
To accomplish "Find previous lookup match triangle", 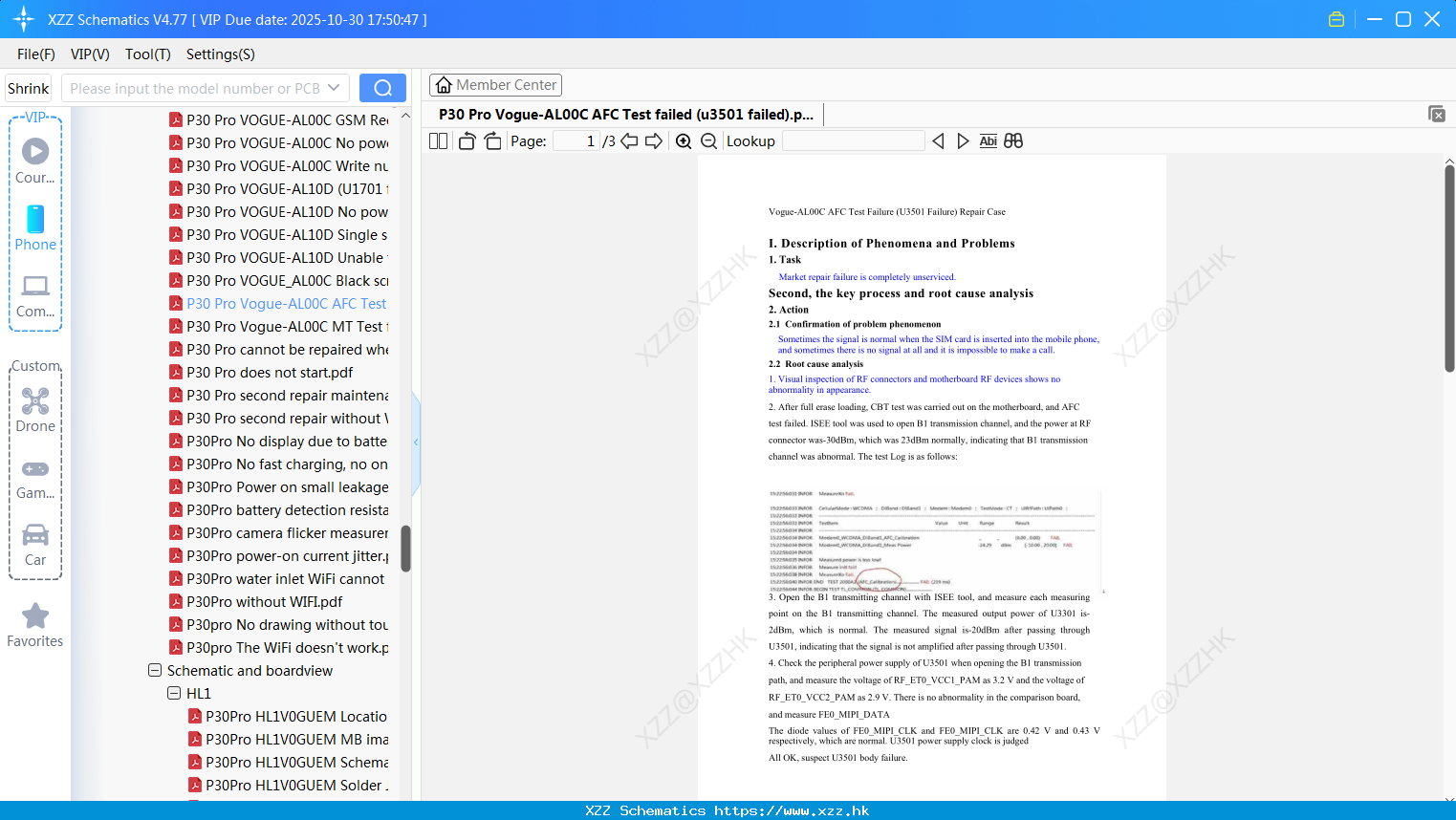I will 938,140.
